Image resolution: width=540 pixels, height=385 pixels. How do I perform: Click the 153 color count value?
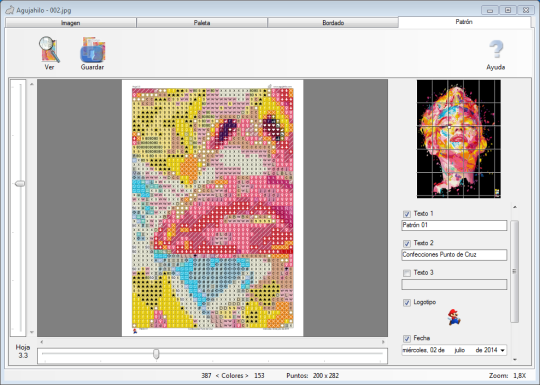(259, 376)
